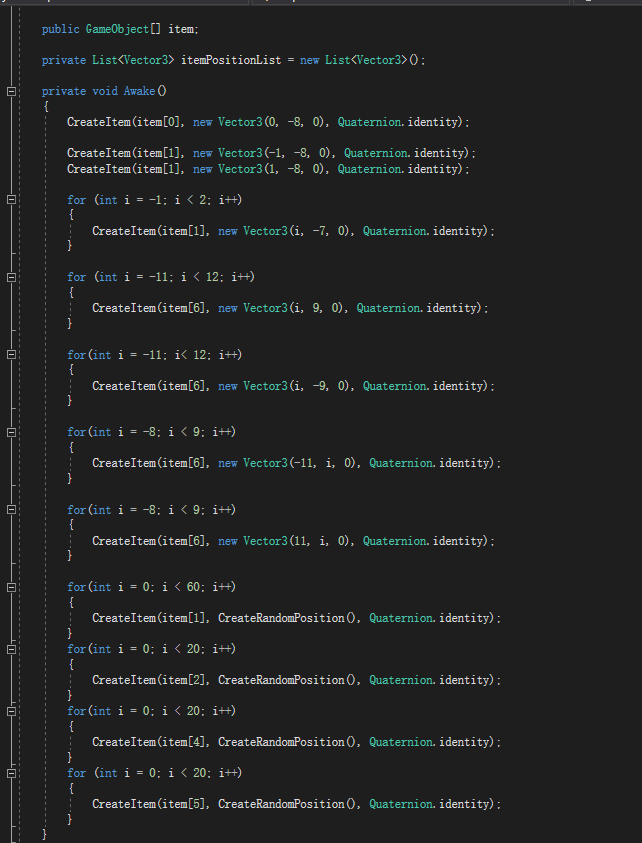Click the private keyword before void Awake
Screen dimensions: 642x843
63,91
